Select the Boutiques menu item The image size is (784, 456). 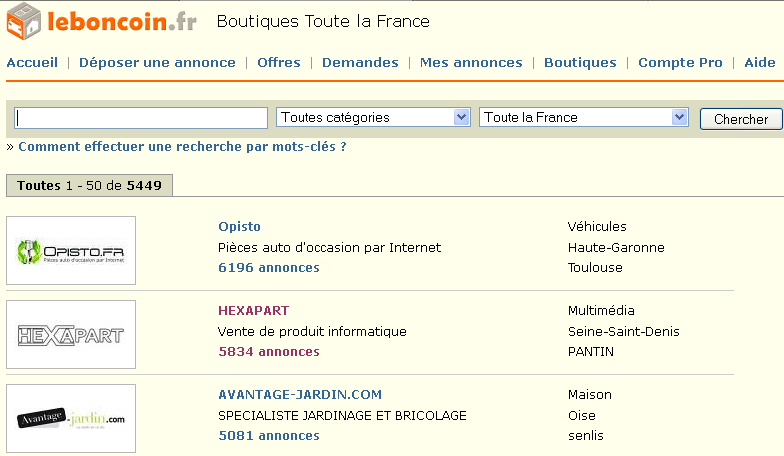pos(580,63)
